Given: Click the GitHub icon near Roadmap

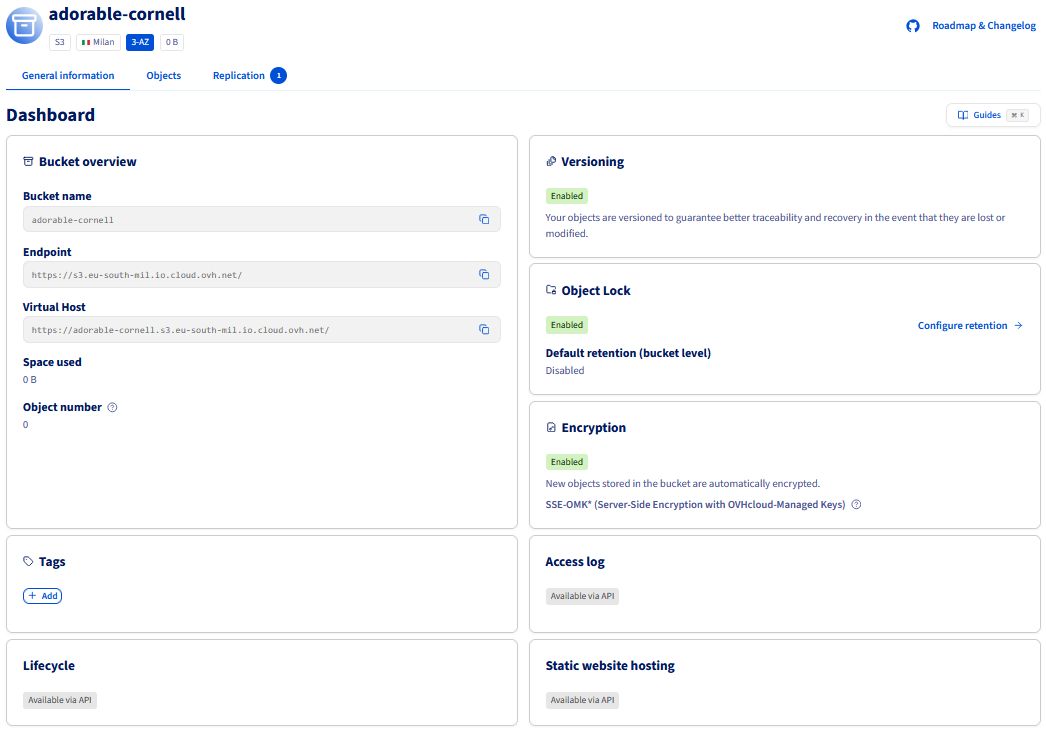Looking at the screenshot, I should [x=912, y=26].
